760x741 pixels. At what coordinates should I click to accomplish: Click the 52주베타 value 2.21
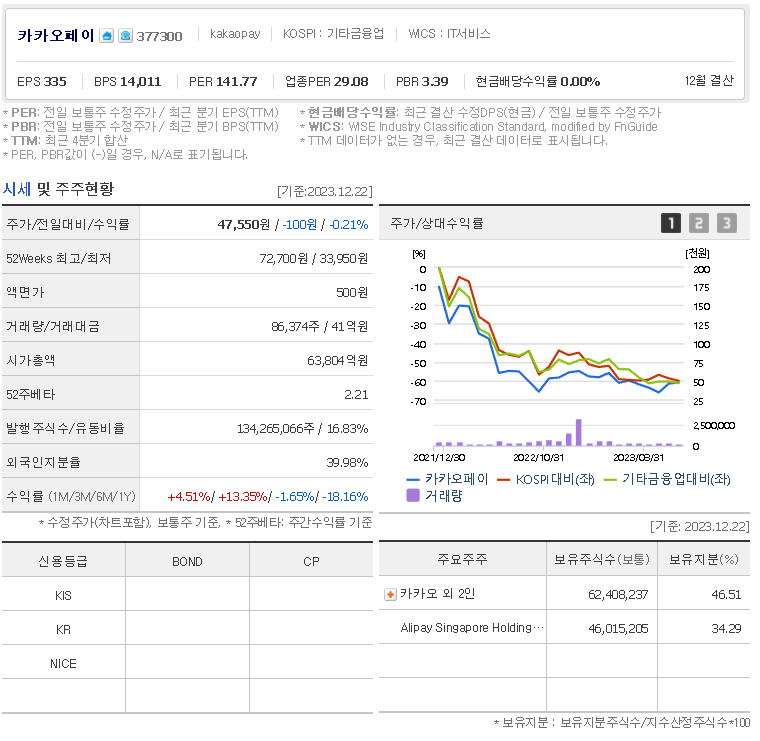(356, 394)
